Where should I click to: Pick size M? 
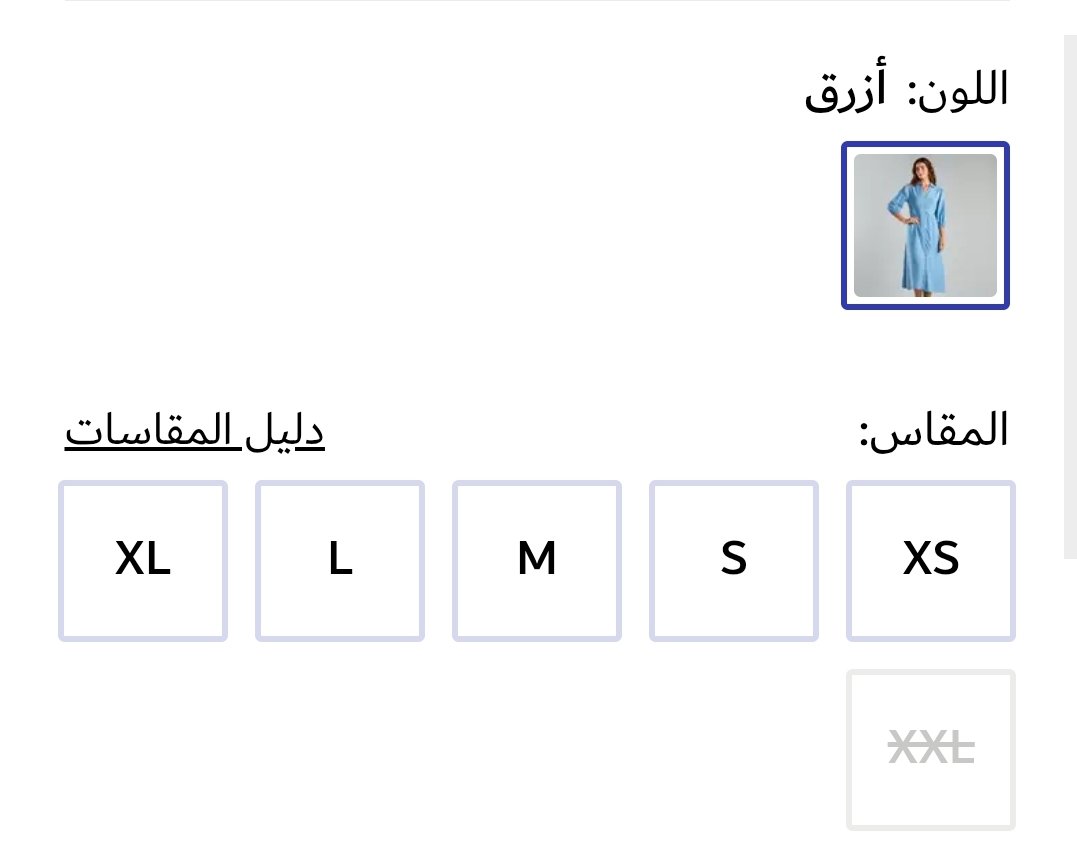537,560
